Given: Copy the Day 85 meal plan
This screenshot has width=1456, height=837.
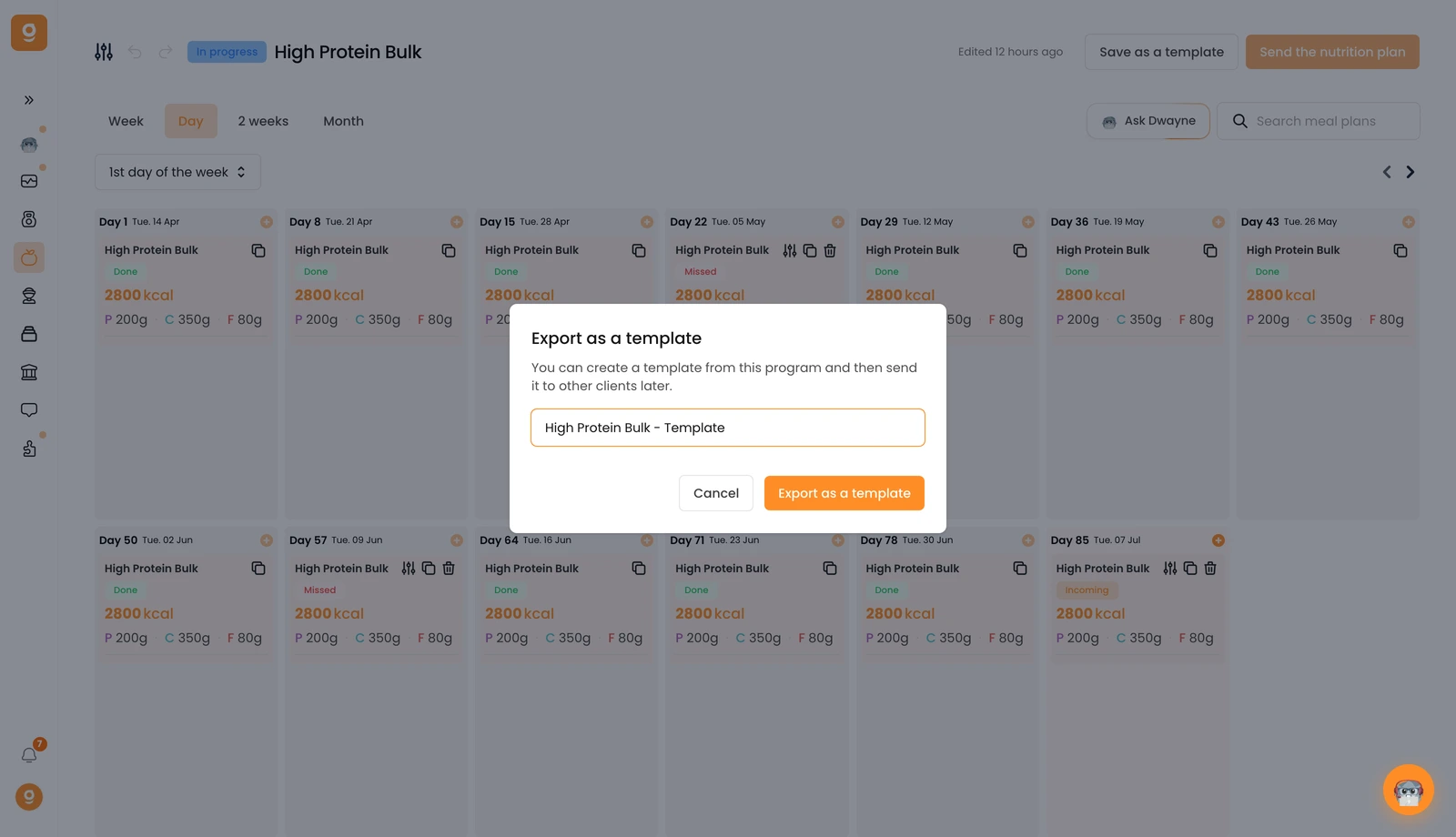Looking at the screenshot, I should coord(1190,569).
